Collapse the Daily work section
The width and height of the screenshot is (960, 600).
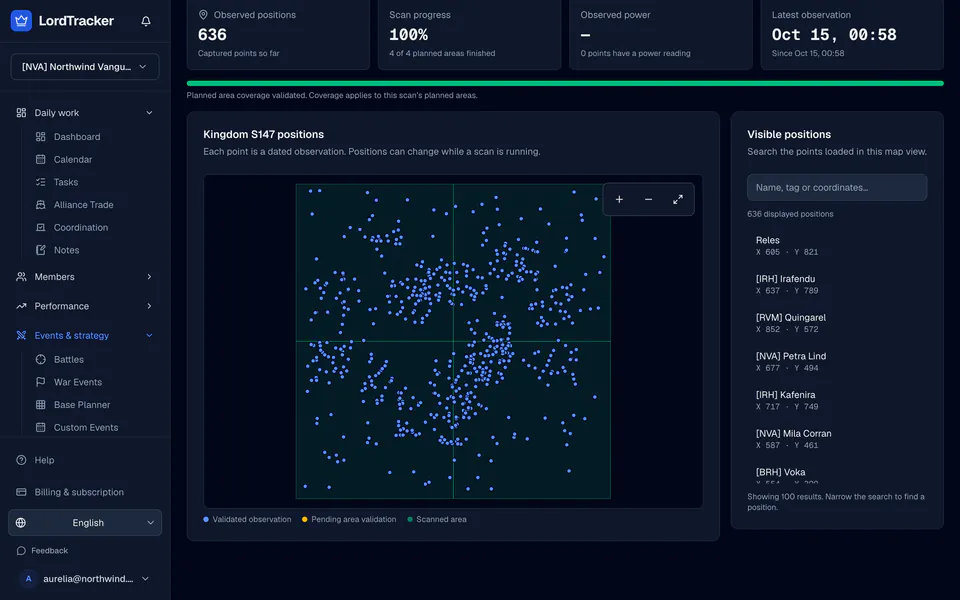click(x=85, y=113)
